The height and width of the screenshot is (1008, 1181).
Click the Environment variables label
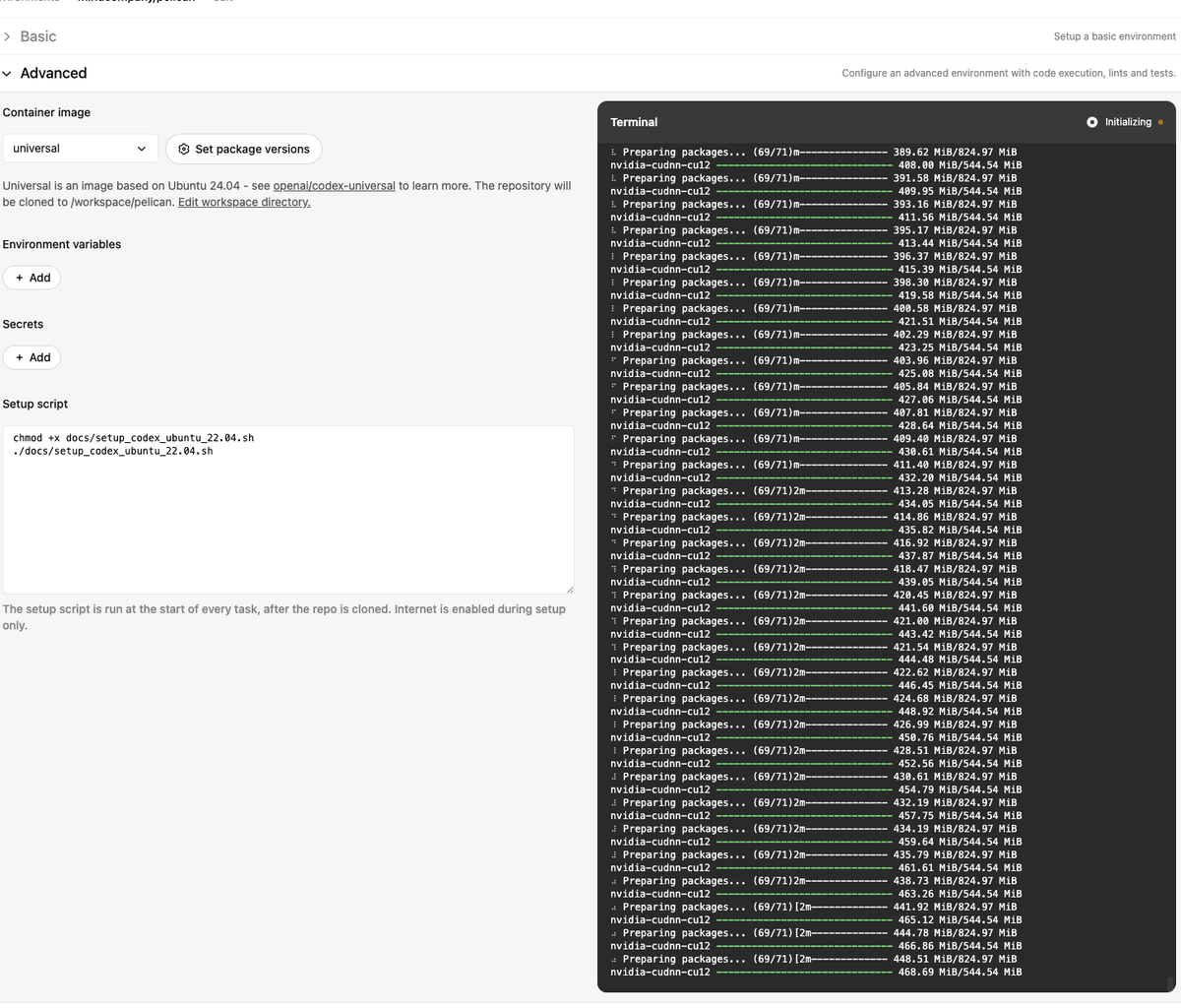tap(62, 244)
